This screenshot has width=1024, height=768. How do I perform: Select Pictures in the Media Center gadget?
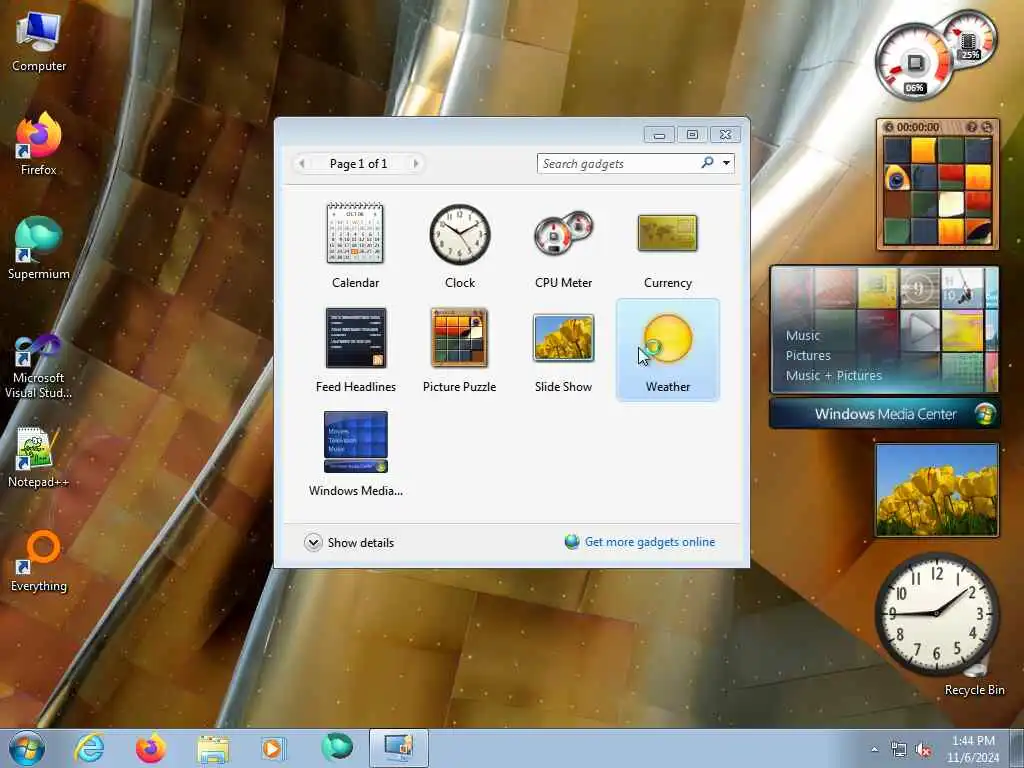[808, 355]
